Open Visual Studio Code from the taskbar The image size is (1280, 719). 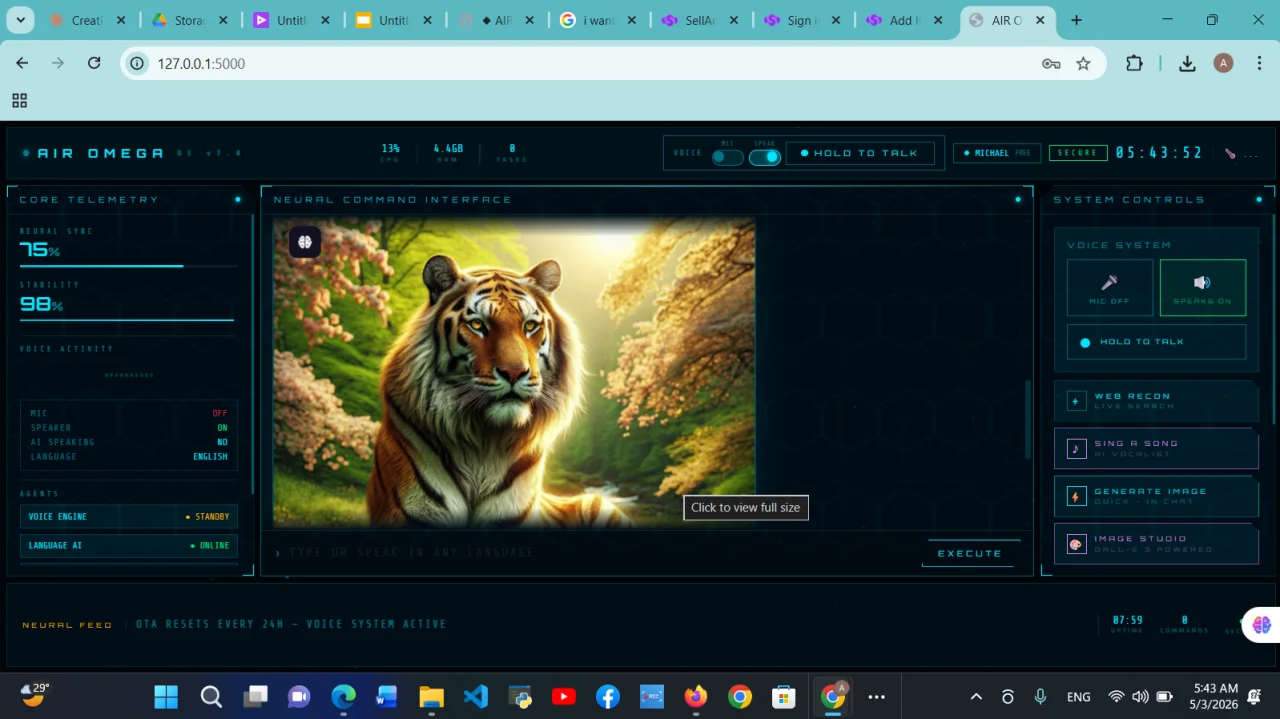pyautogui.click(x=476, y=696)
